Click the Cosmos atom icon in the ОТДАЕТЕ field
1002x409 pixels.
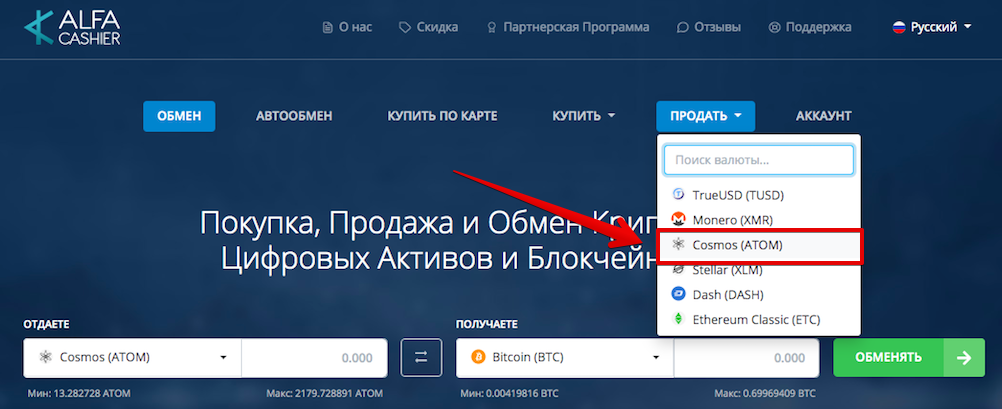click(45, 357)
